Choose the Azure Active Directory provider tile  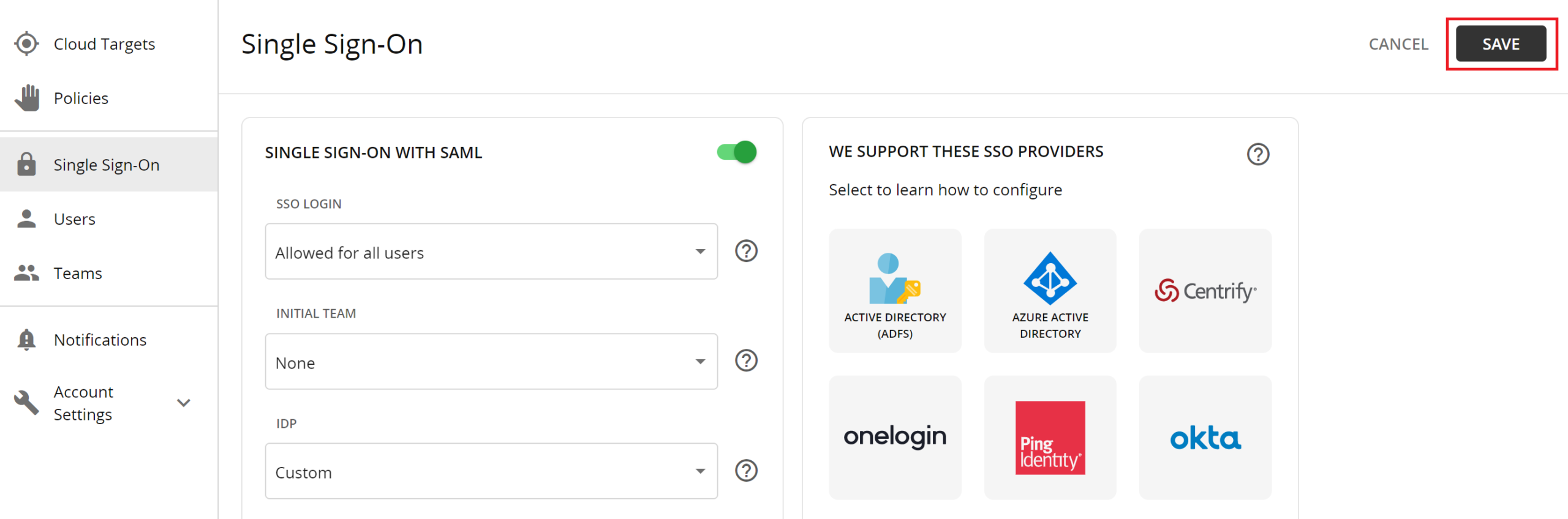pos(1050,291)
